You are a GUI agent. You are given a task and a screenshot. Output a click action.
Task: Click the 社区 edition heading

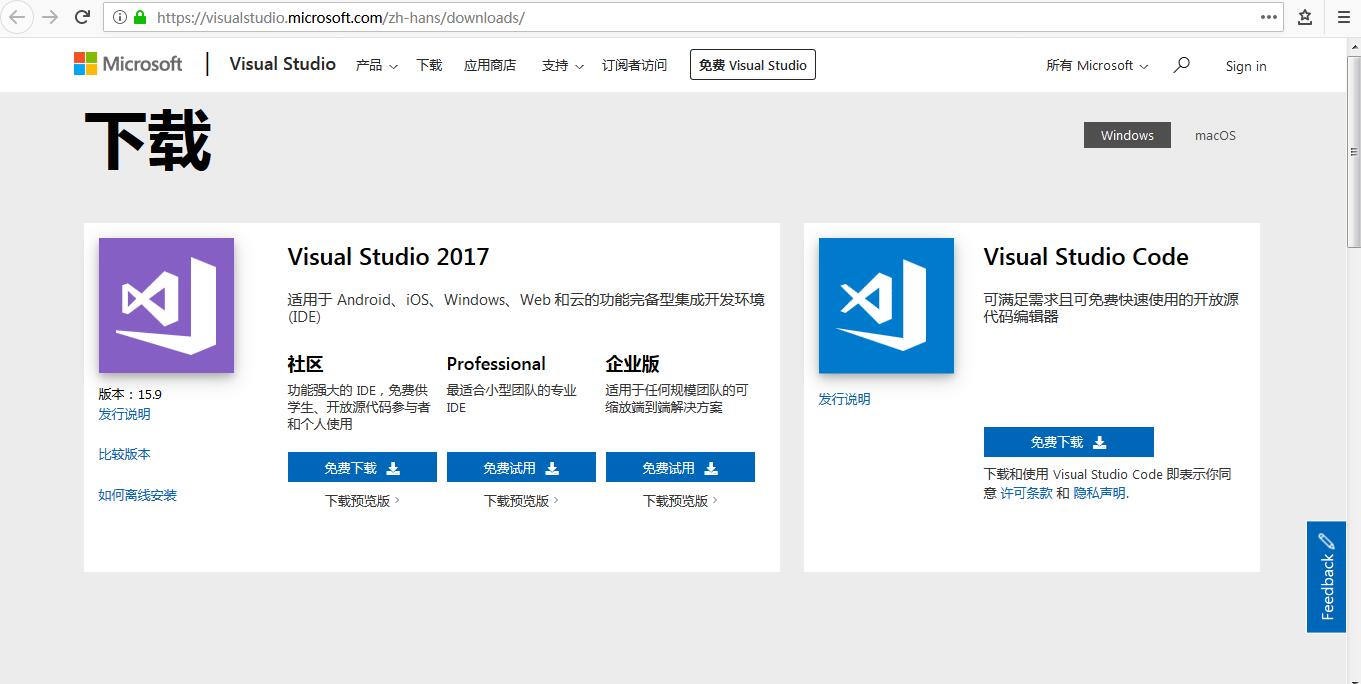(305, 364)
